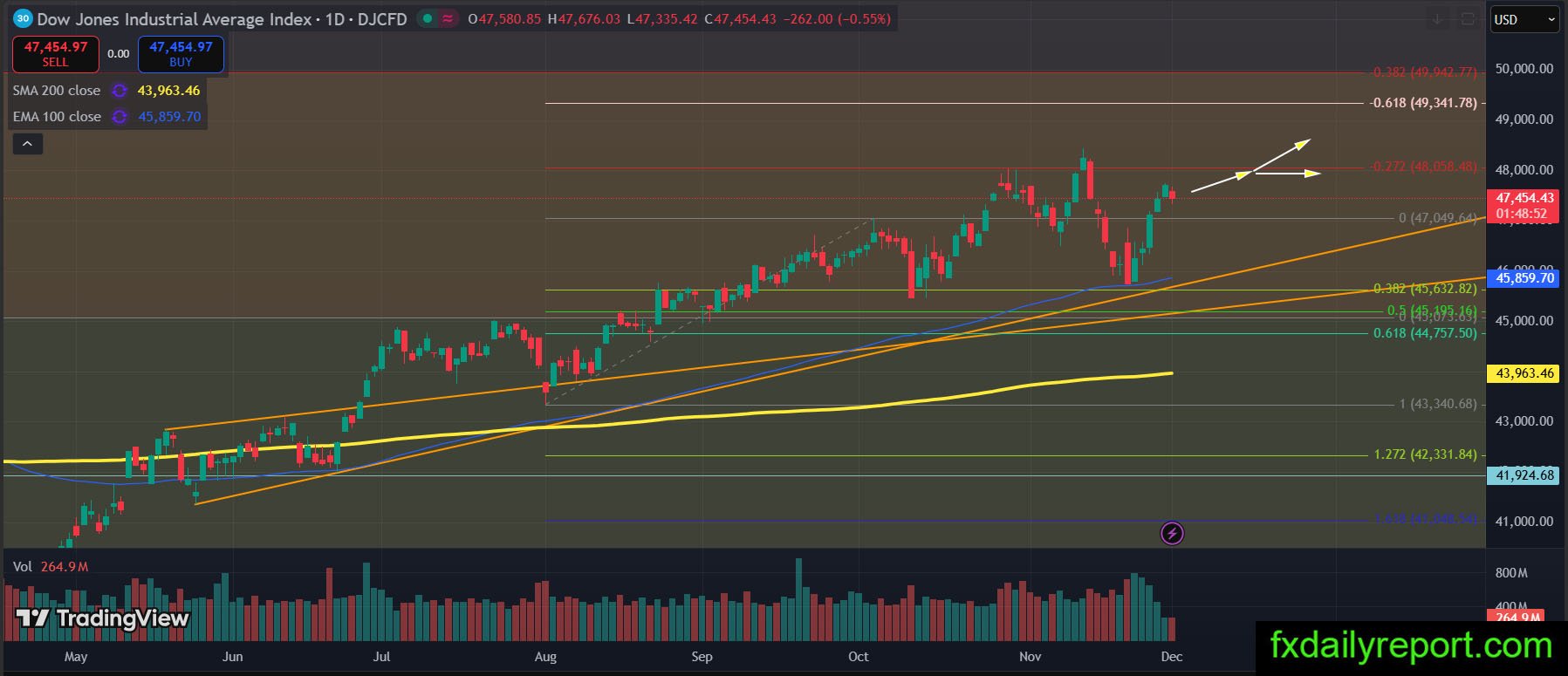Open the Dow Jones Industrial Average Index symbol title

click(175, 19)
